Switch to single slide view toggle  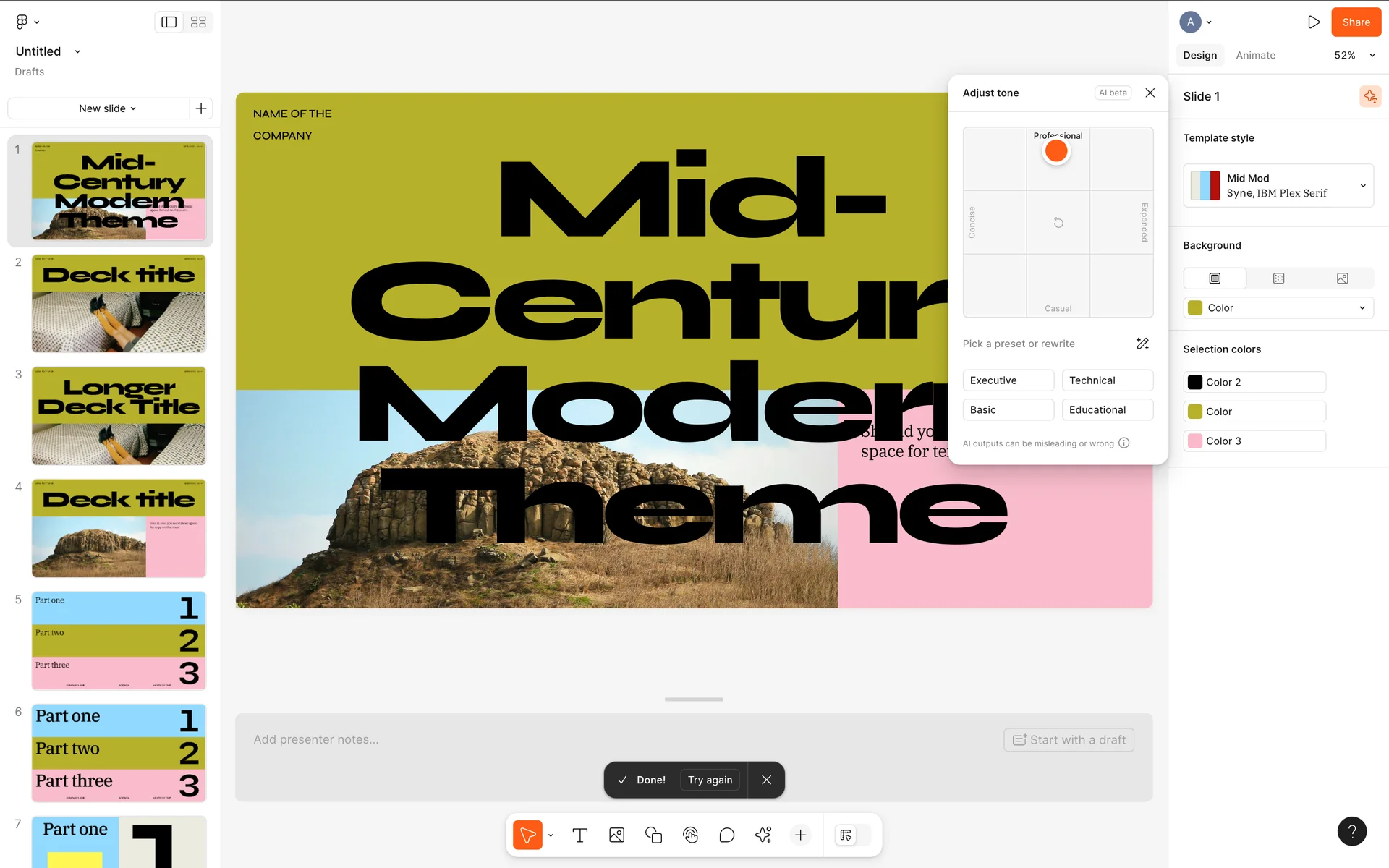[169, 22]
